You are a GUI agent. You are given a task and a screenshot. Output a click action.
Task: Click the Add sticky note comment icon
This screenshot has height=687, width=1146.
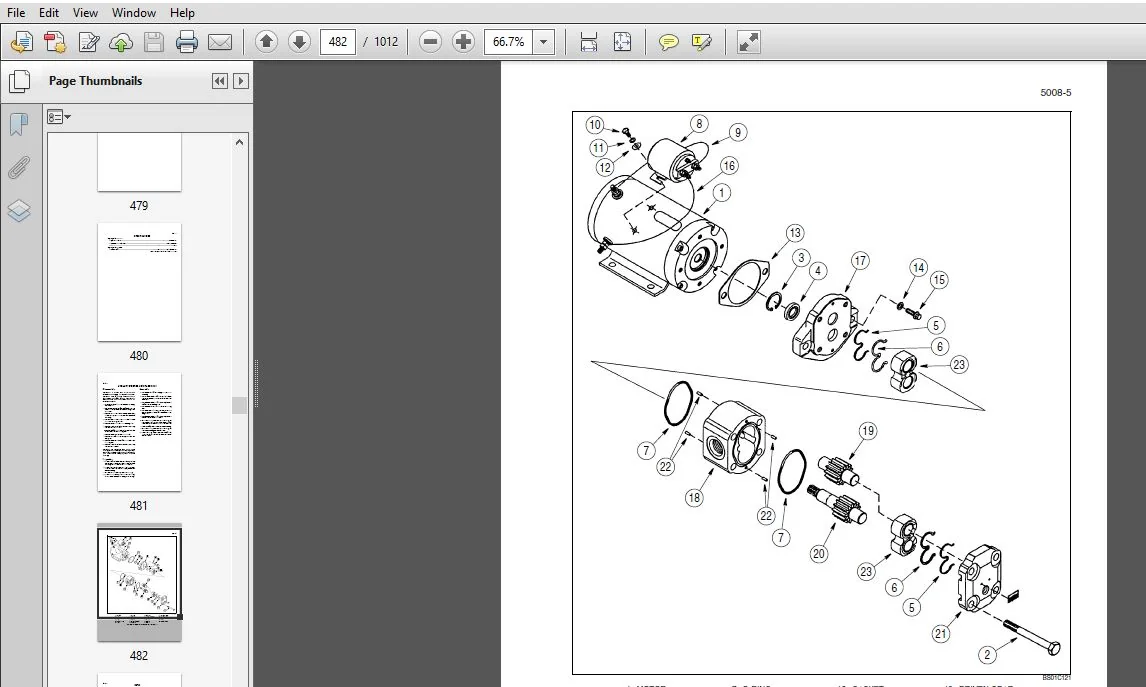pos(668,42)
